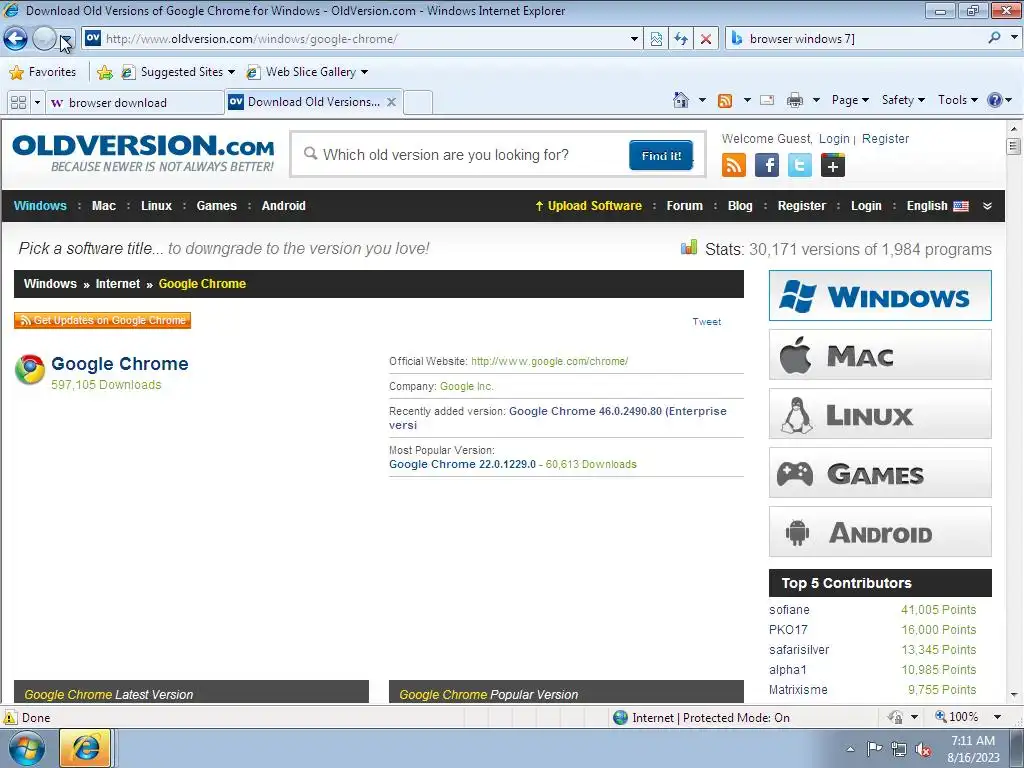Click the Action Center flag tray icon
This screenshot has width=1024, height=768.
[x=874, y=748]
